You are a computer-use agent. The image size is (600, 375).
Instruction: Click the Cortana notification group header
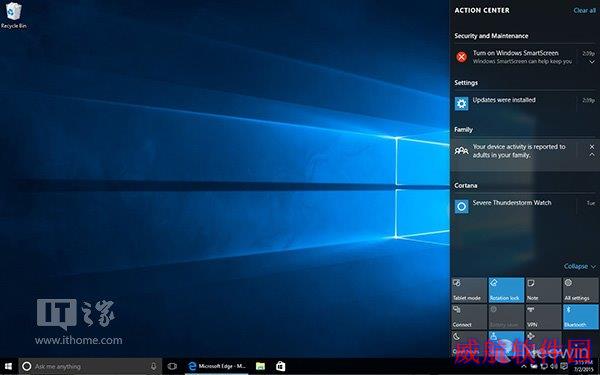pyautogui.click(x=465, y=185)
